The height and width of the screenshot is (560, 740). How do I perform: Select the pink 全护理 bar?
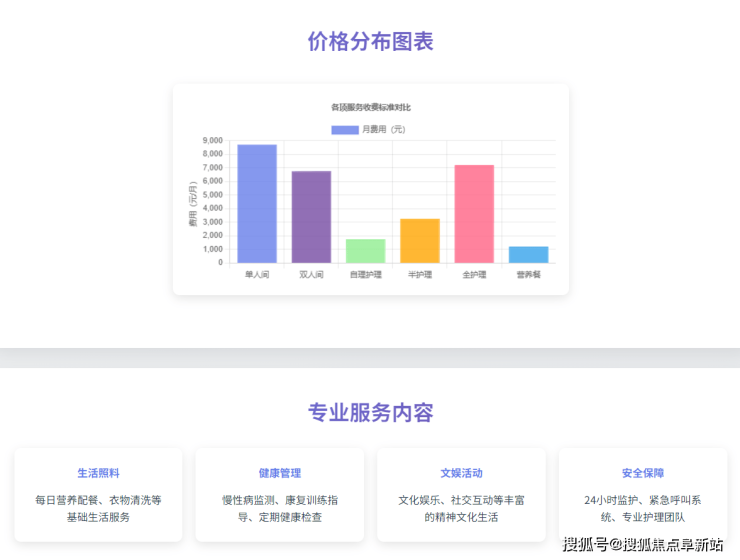474,214
